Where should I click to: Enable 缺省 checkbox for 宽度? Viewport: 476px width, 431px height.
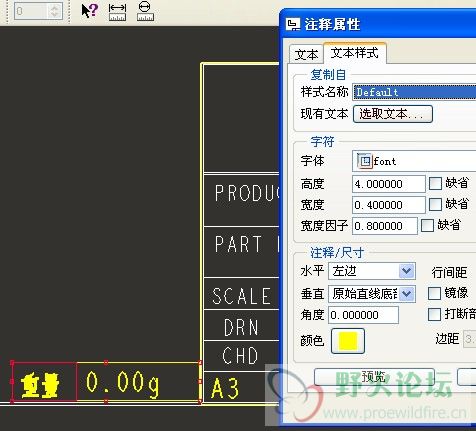[435, 204]
